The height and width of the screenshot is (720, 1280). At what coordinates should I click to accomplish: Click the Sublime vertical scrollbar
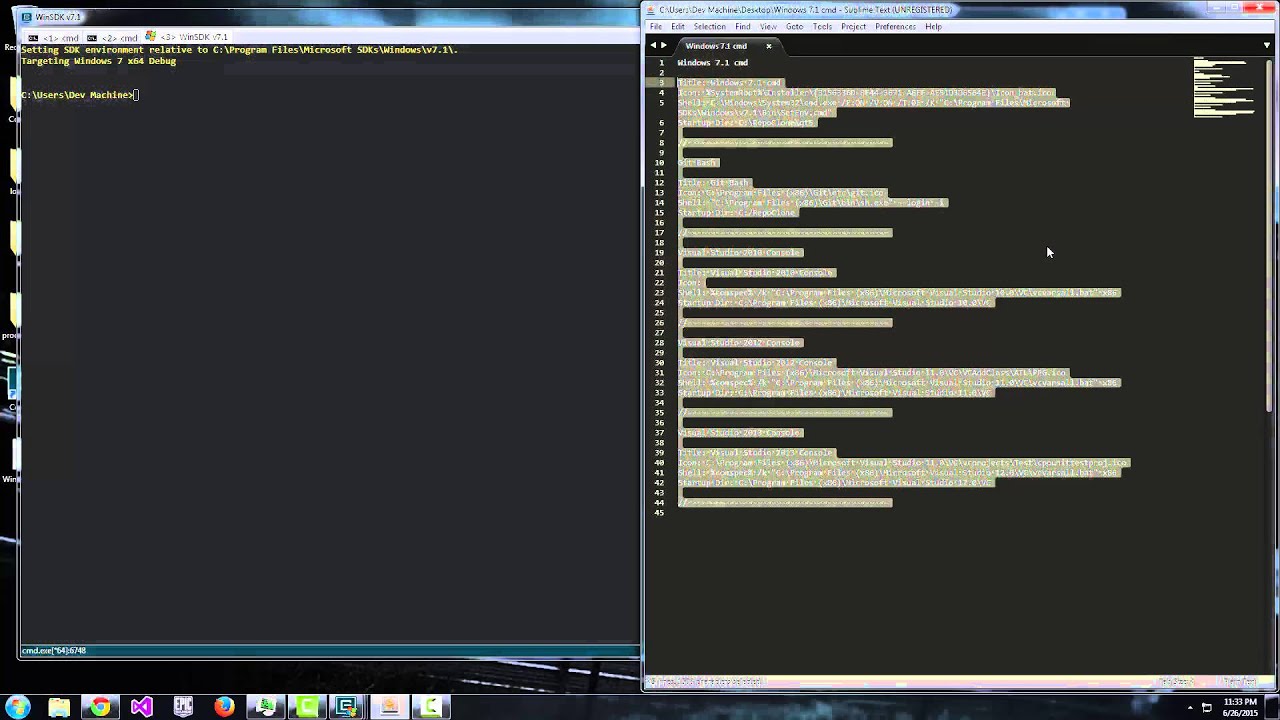click(1271, 234)
